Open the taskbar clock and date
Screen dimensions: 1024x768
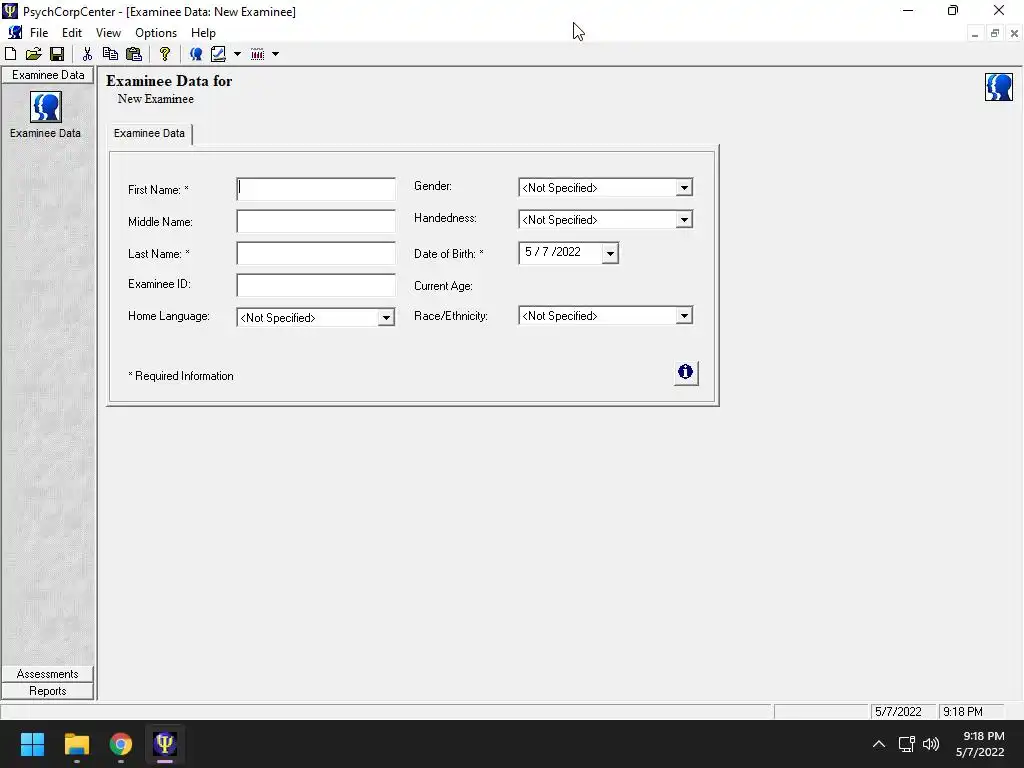click(x=980, y=744)
